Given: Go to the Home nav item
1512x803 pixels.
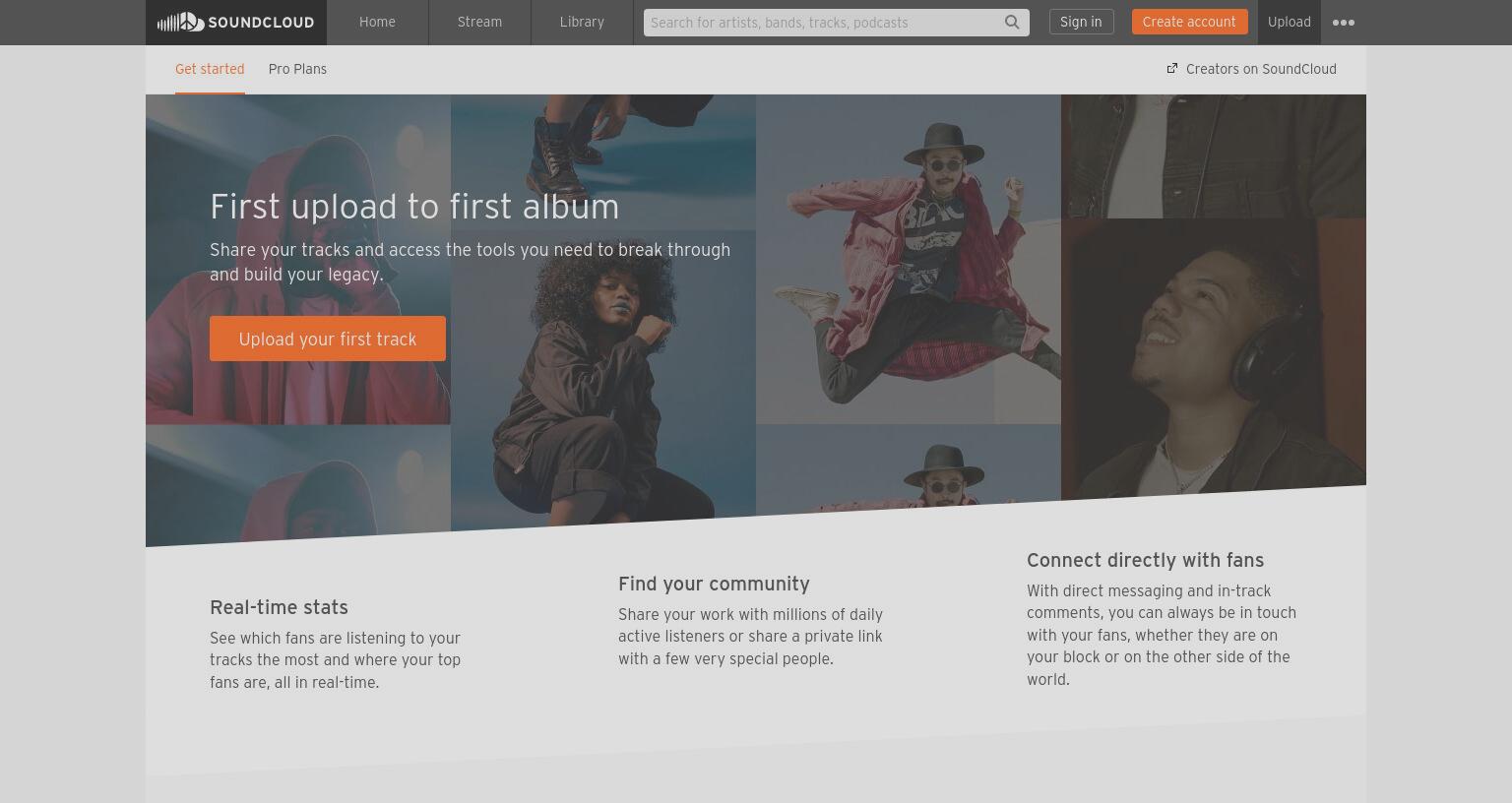Looking at the screenshot, I should click(x=377, y=22).
